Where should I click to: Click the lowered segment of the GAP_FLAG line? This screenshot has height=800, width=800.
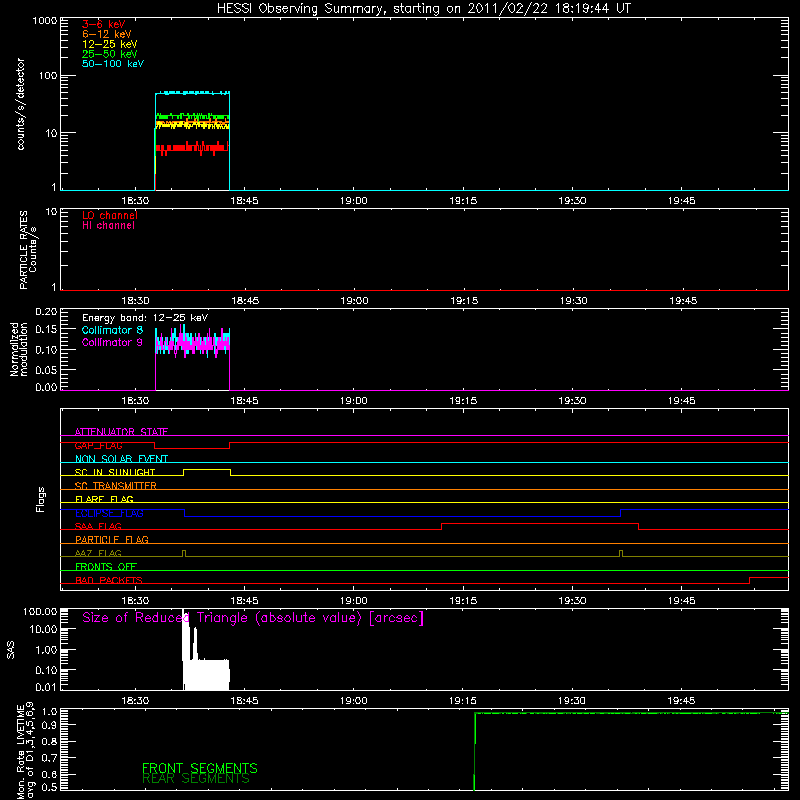click(x=192, y=448)
